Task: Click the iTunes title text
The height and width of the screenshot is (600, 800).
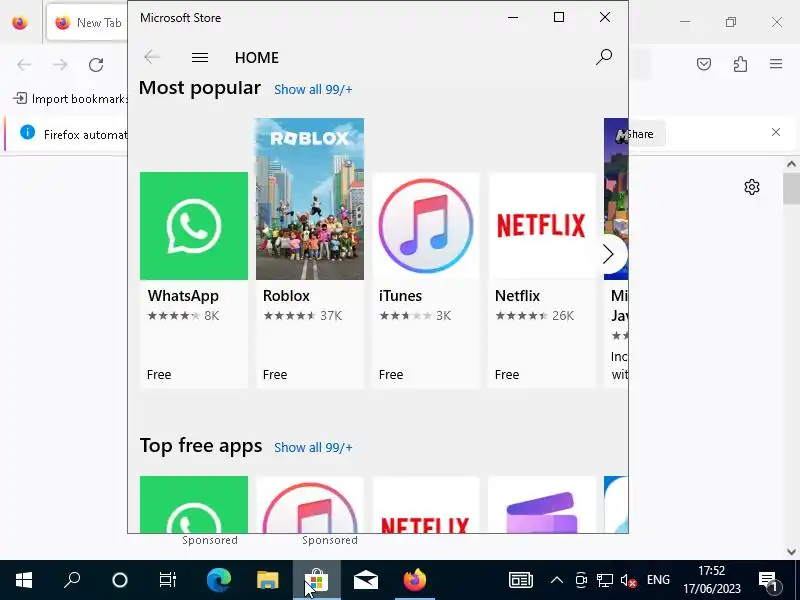Action: 400,296
